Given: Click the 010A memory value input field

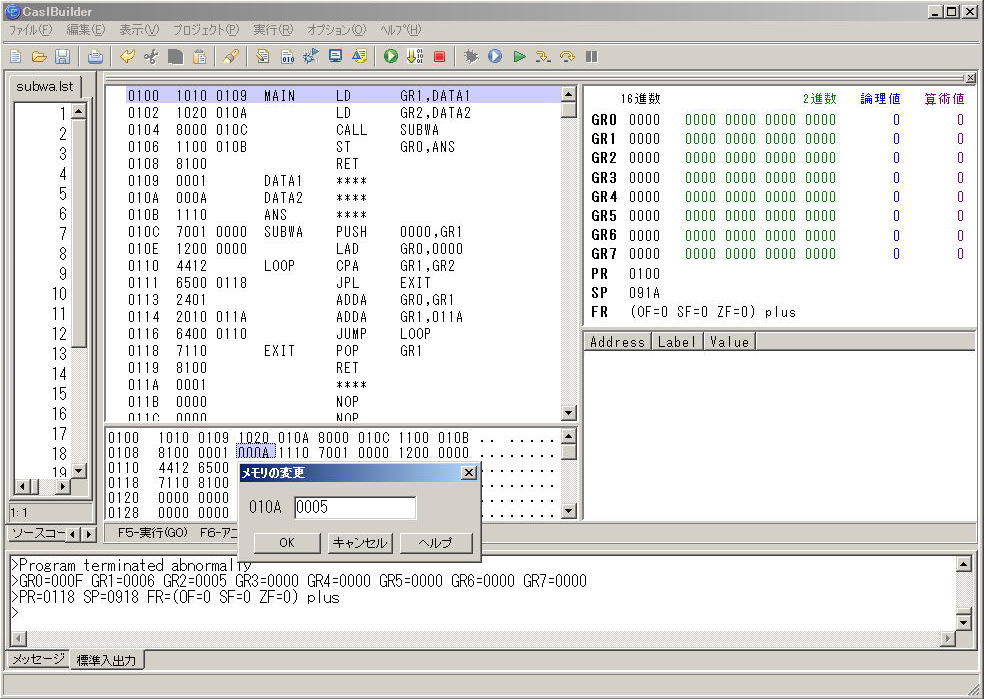Looking at the screenshot, I should [355, 508].
